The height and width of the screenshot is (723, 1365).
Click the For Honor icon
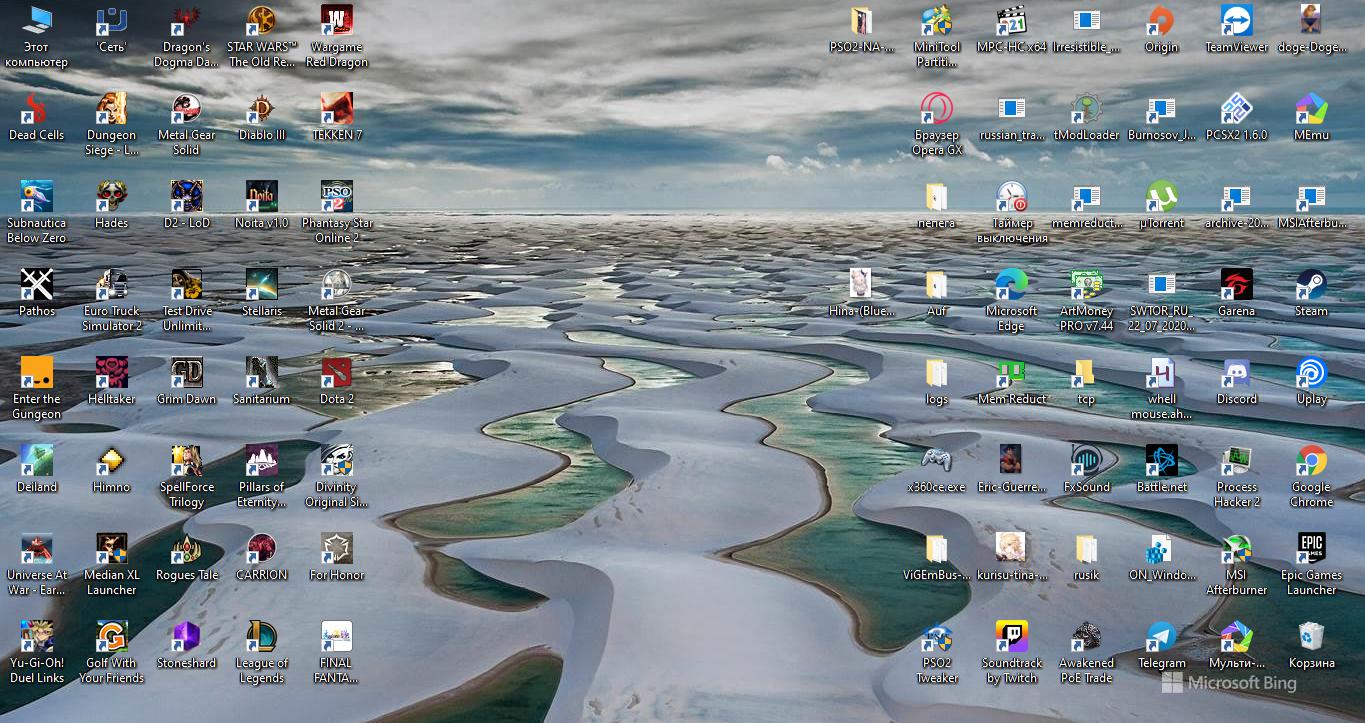337,557
